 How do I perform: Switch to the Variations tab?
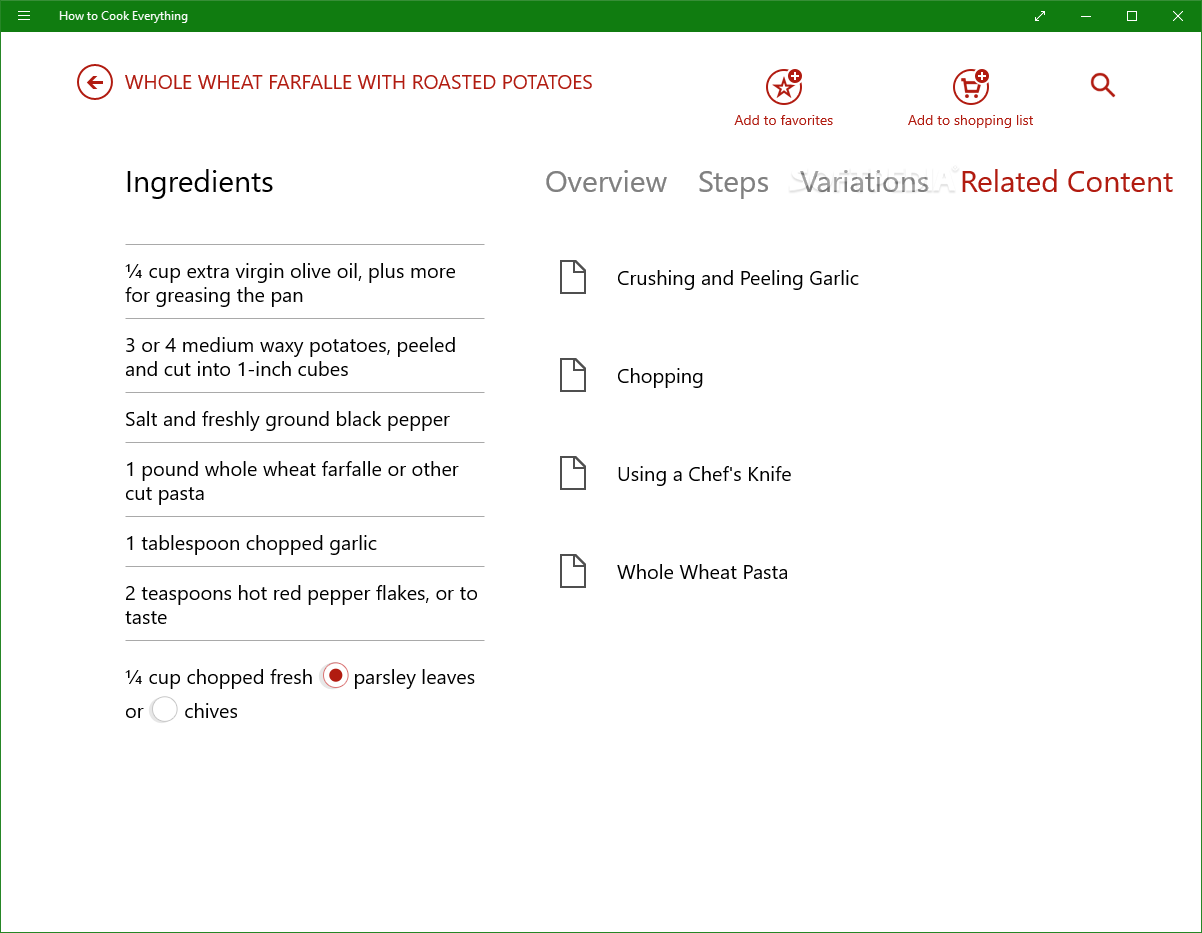coord(865,182)
